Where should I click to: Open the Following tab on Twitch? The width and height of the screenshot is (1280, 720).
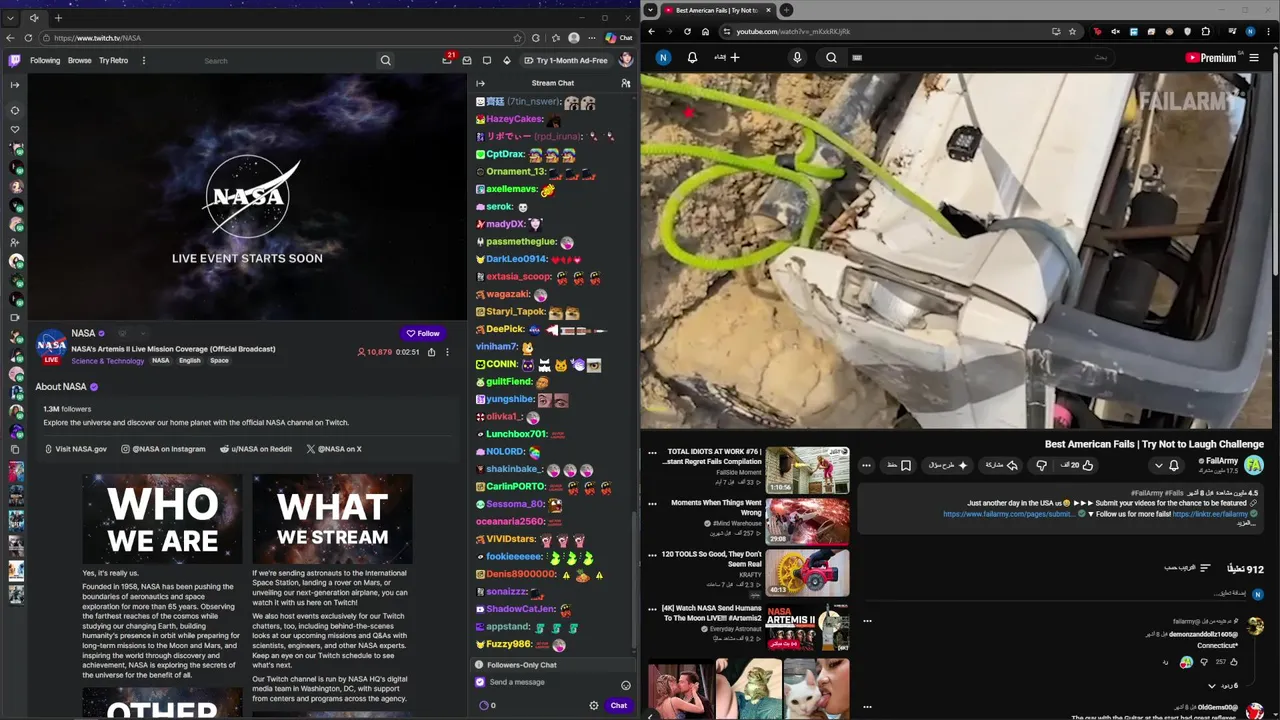point(45,61)
